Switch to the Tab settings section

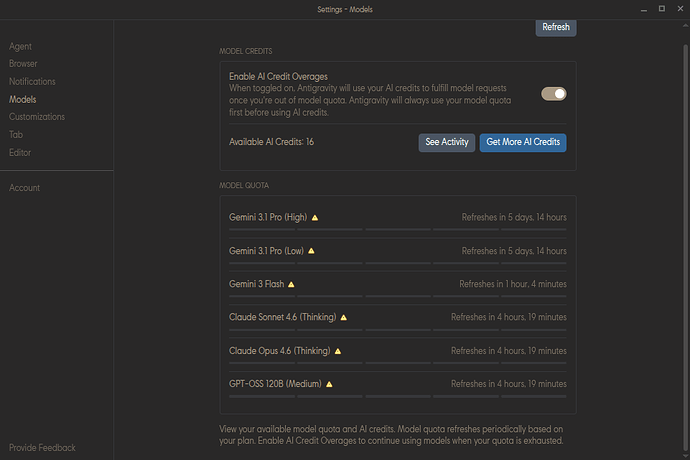click(16, 135)
